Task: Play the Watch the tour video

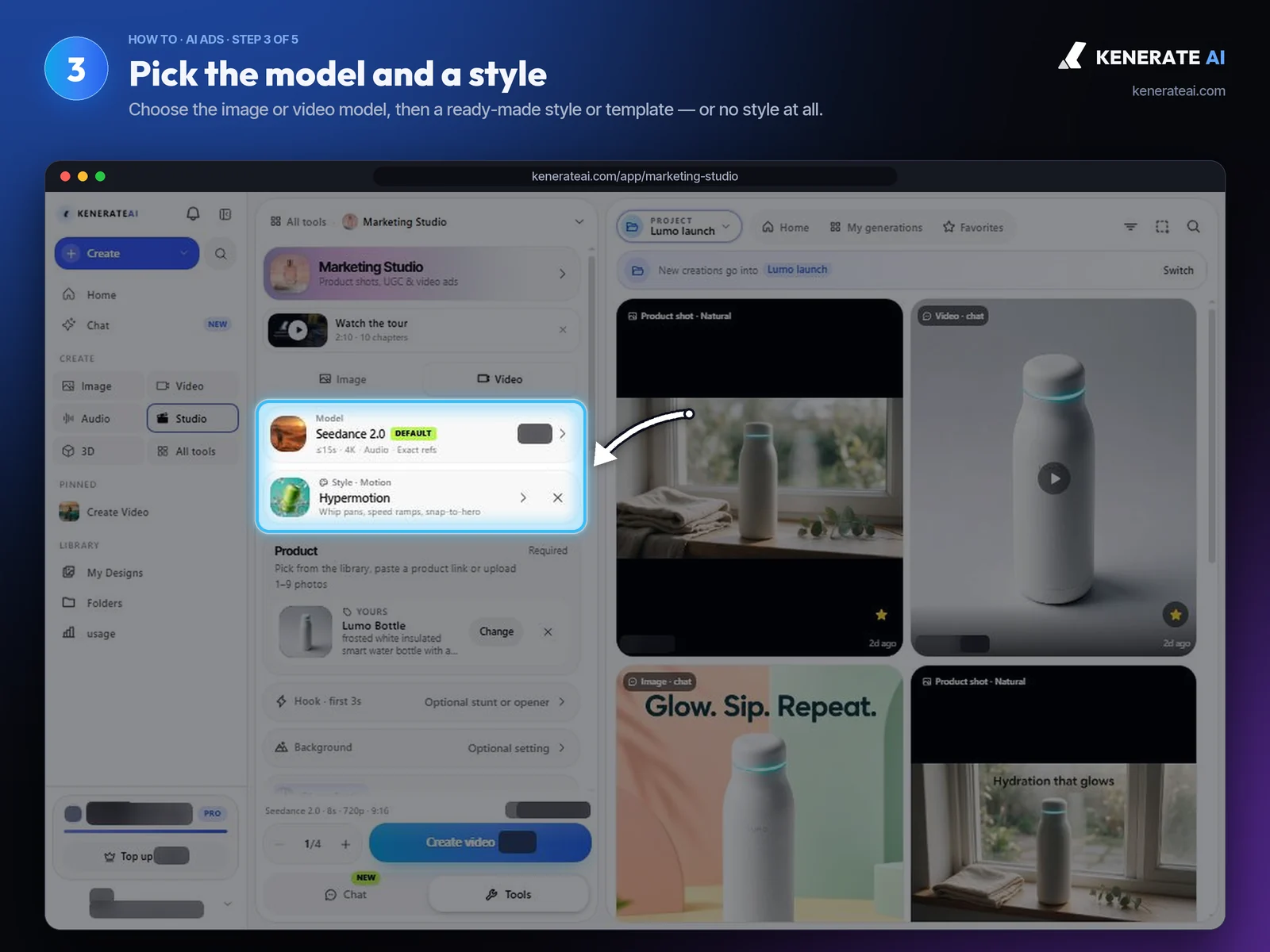Action: (298, 331)
